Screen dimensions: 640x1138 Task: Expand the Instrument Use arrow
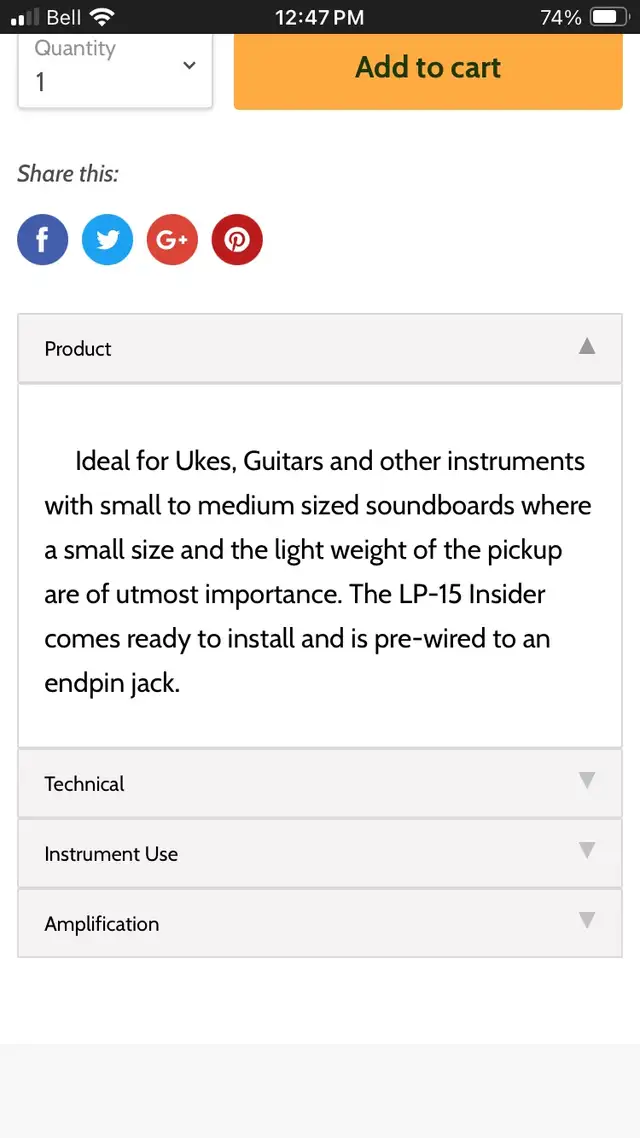[587, 851]
